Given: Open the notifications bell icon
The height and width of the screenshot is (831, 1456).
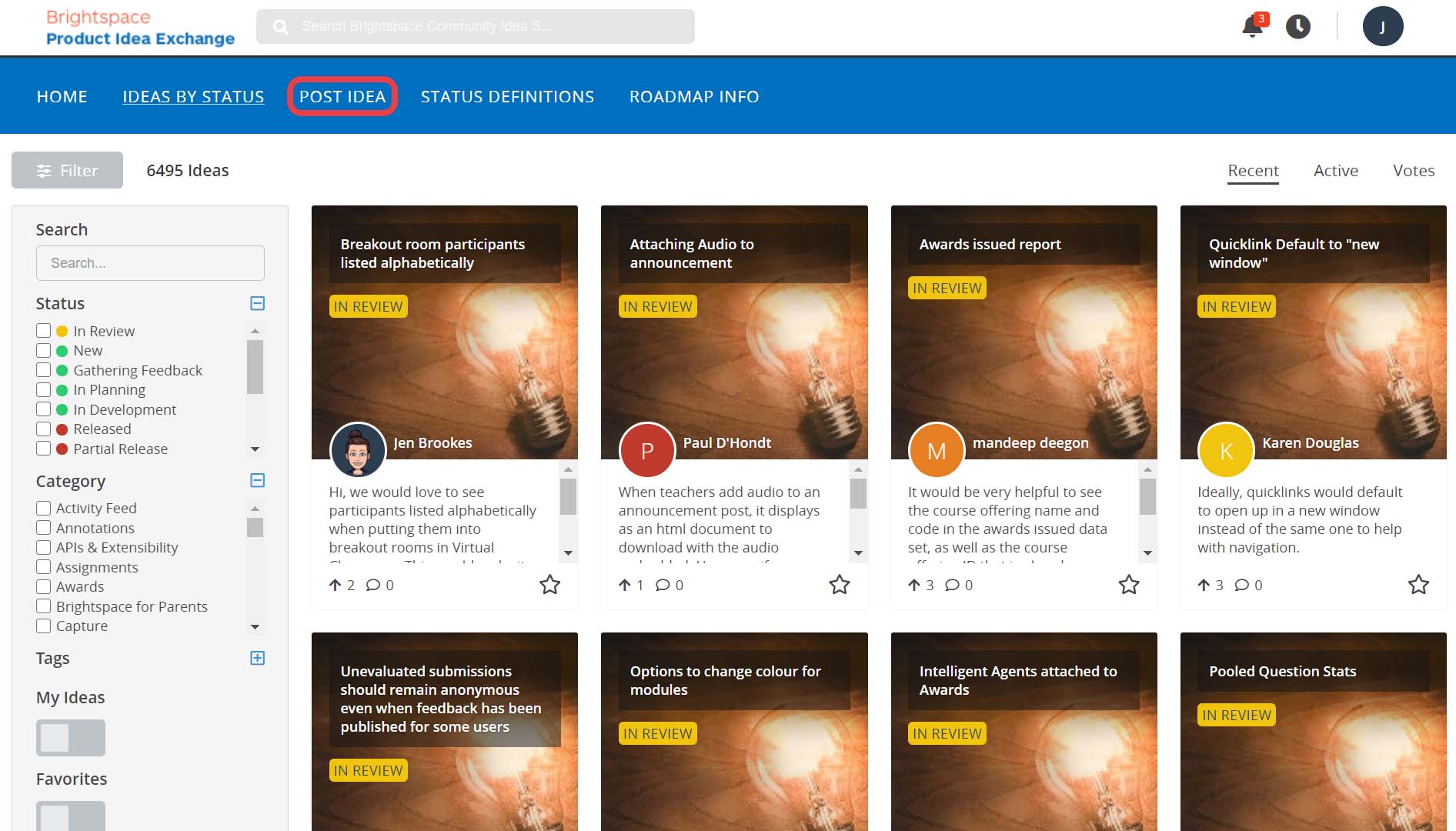Looking at the screenshot, I should pyautogui.click(x=1252, y=27).
